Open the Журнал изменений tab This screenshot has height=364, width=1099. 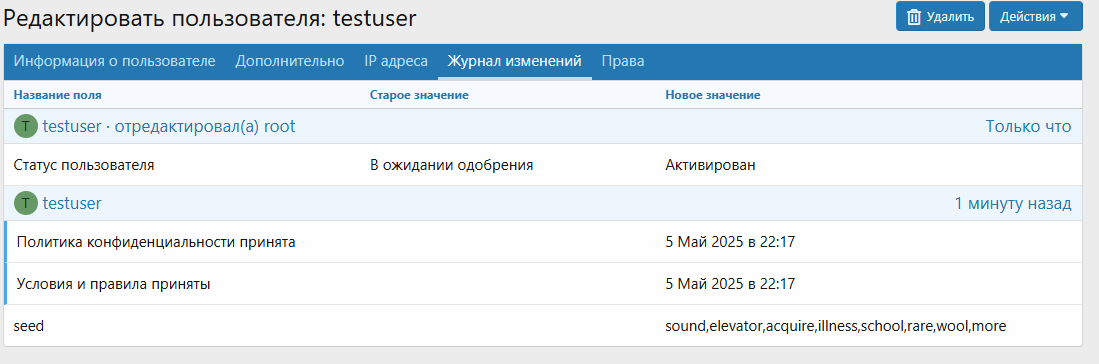(514, 61)
